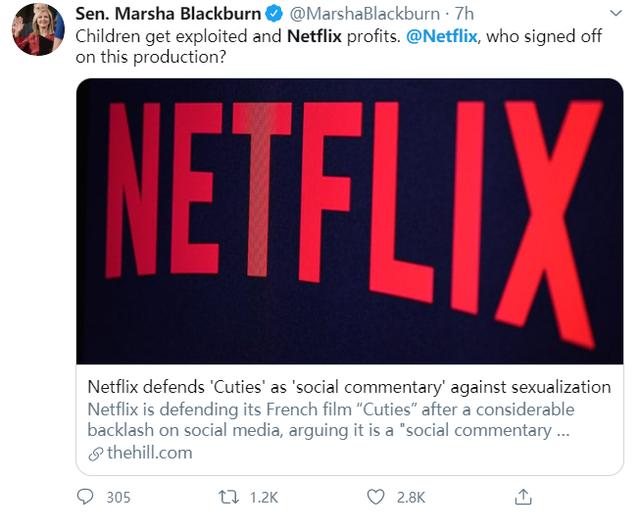The width and height of the screenshot is (640, 529).
Task: Click the tweet text about children exploited
Action: [338, 47]
